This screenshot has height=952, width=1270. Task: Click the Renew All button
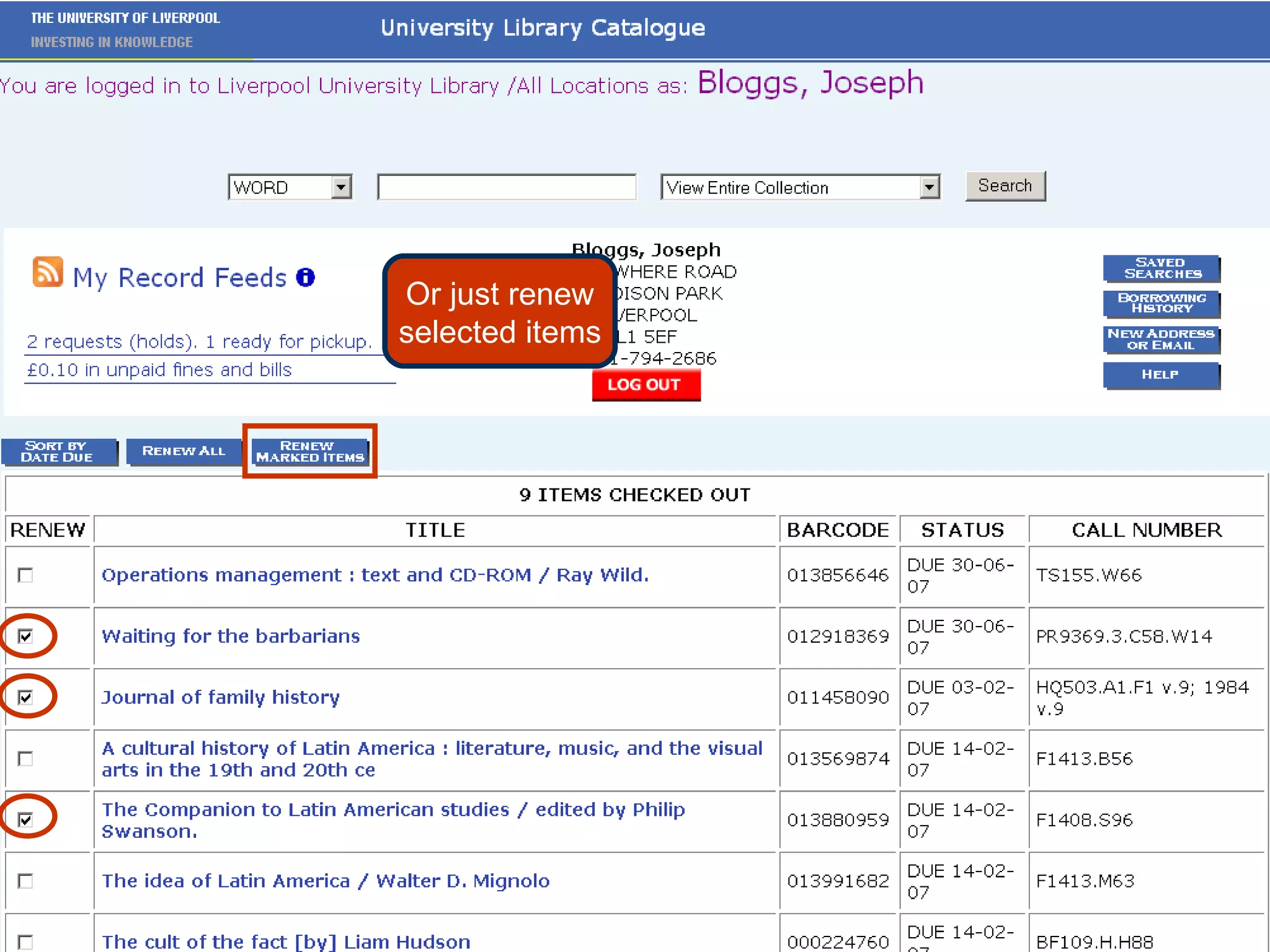coord(184,452)
